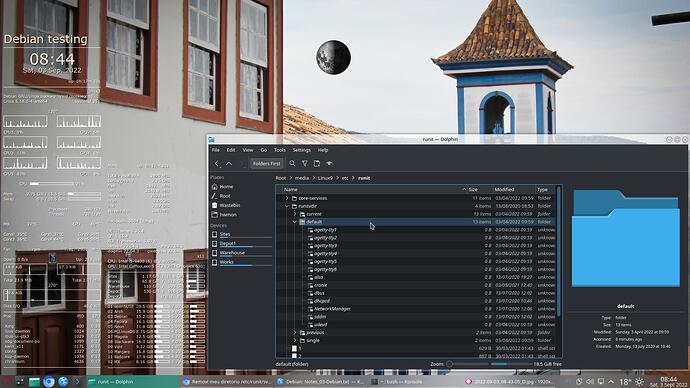
Task: Open the View menu
Action: tap(248, 150)
